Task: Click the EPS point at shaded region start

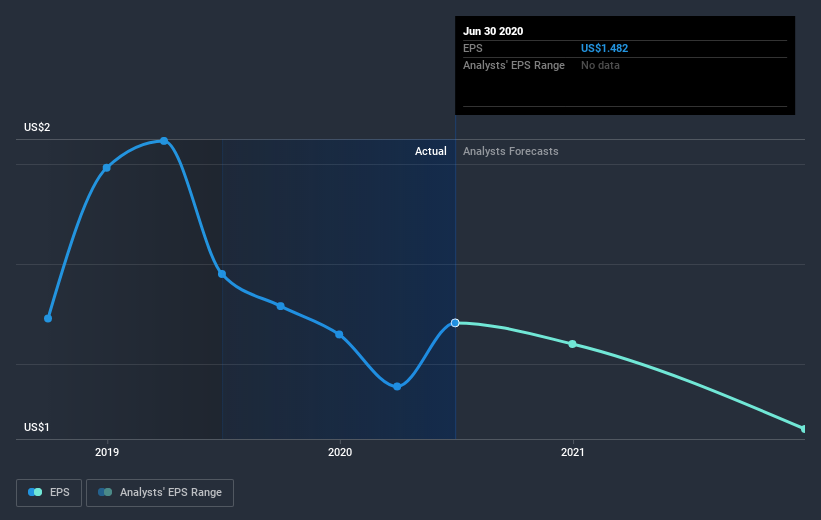Action: tap(222, 274)
